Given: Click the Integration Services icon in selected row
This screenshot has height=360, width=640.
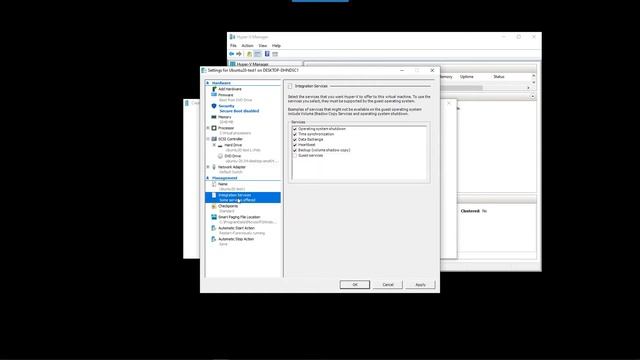Looking at the screenshot, I should click(214, 195).
